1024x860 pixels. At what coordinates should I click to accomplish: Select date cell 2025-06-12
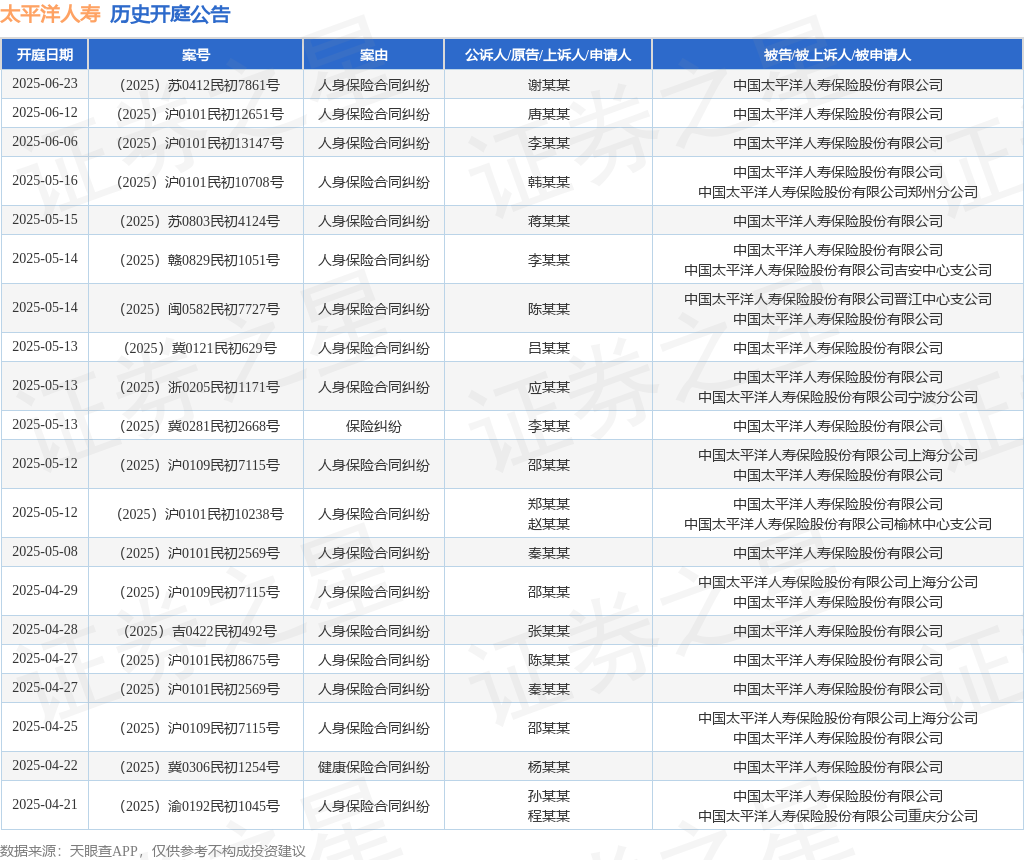point(44,112)
